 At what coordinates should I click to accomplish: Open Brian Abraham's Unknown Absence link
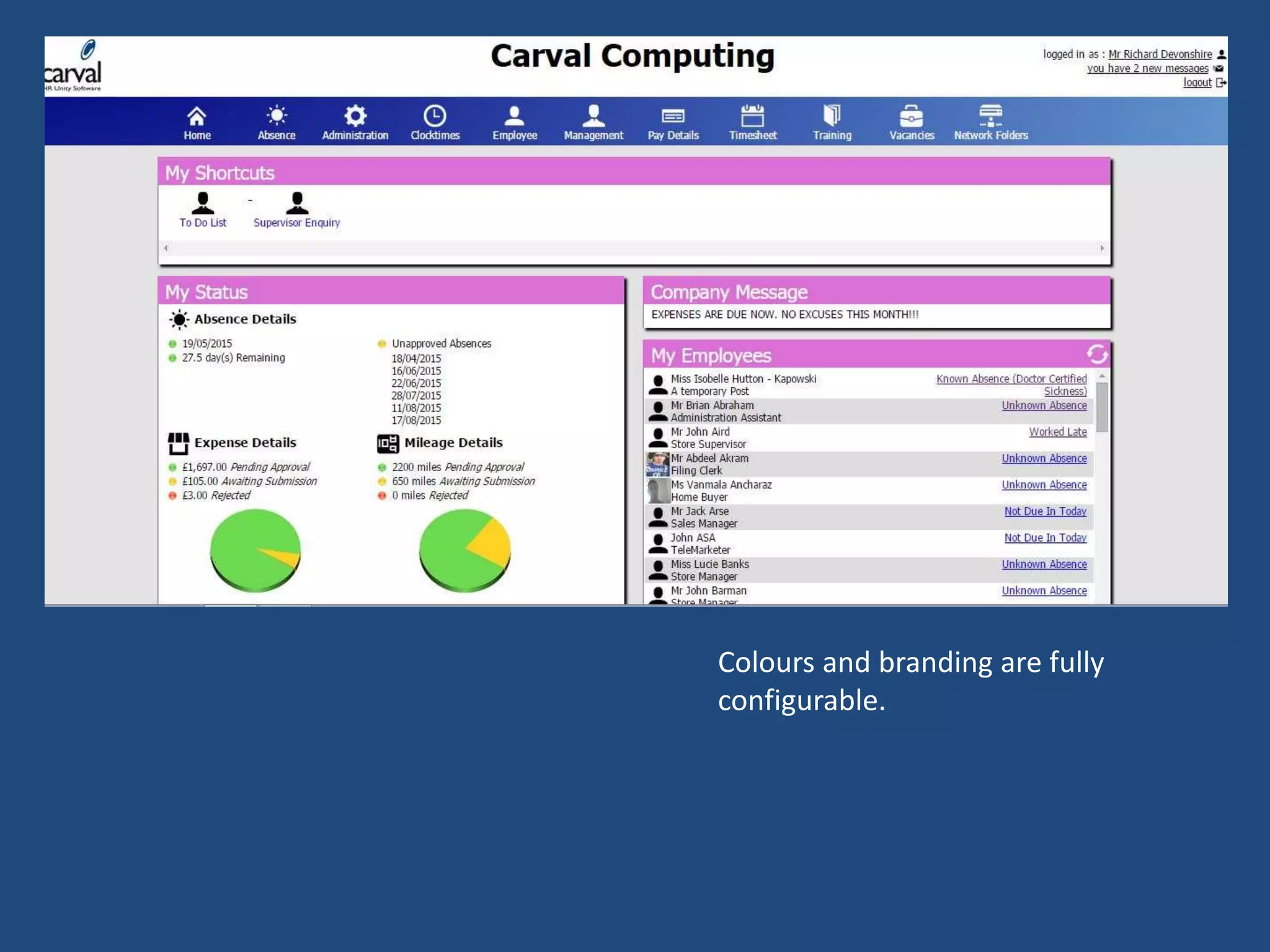1044,405
